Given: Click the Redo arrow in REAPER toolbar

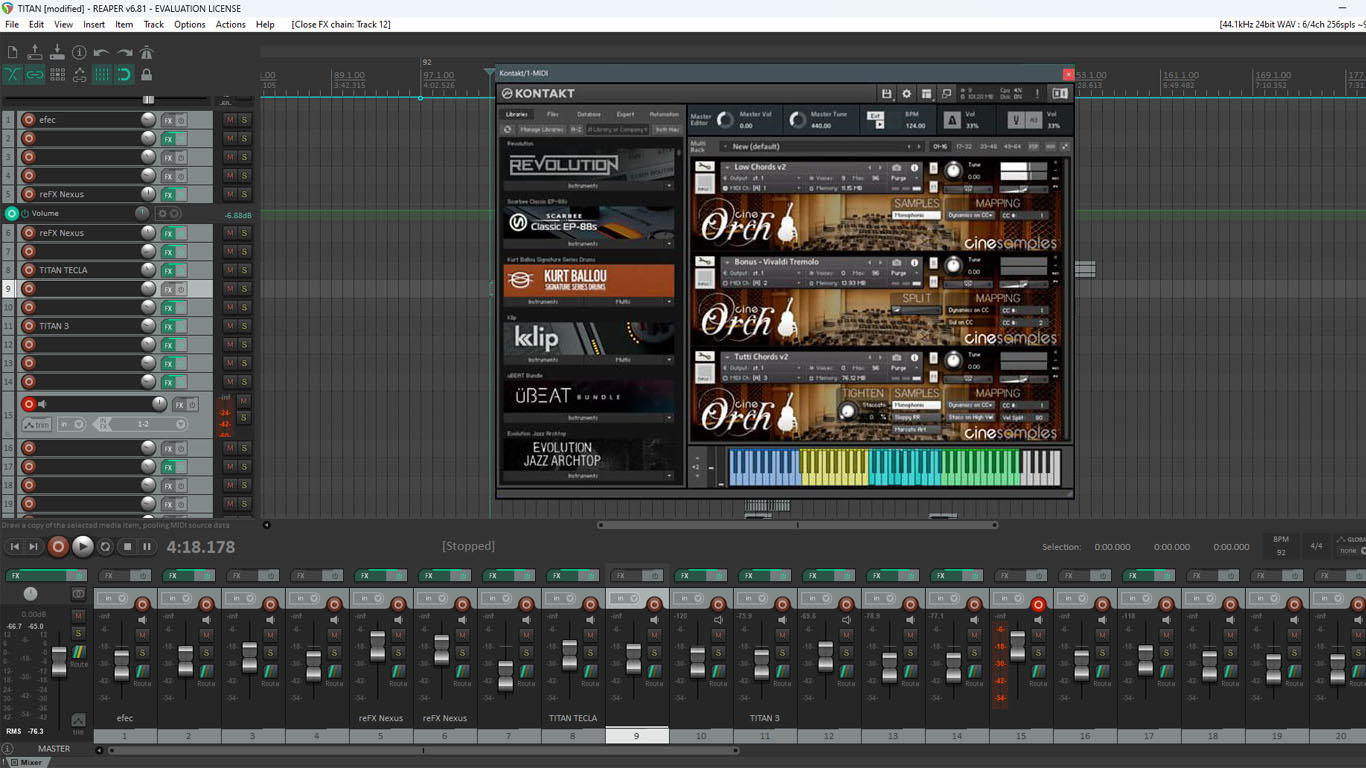Looking at the screenshot, I should click(124, 53).
